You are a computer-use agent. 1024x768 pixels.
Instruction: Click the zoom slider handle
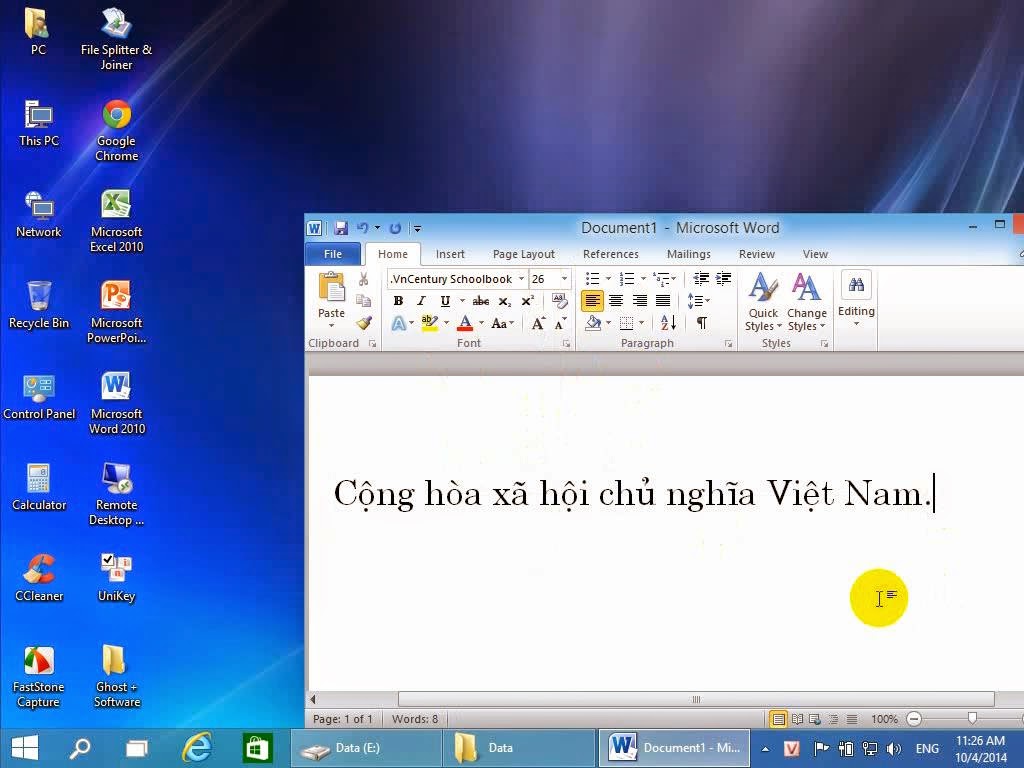pyautogui.click(x=972, y=718)
